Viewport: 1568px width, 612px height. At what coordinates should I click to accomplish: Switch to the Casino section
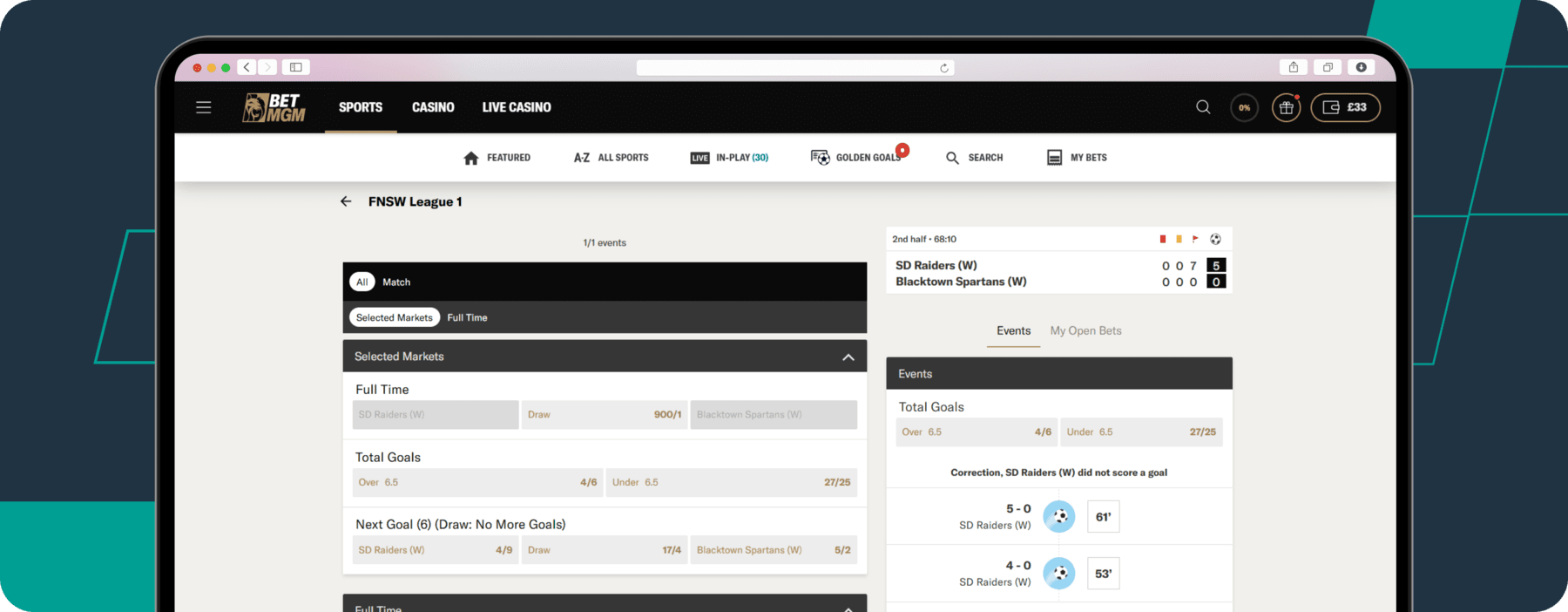[433, 107]
